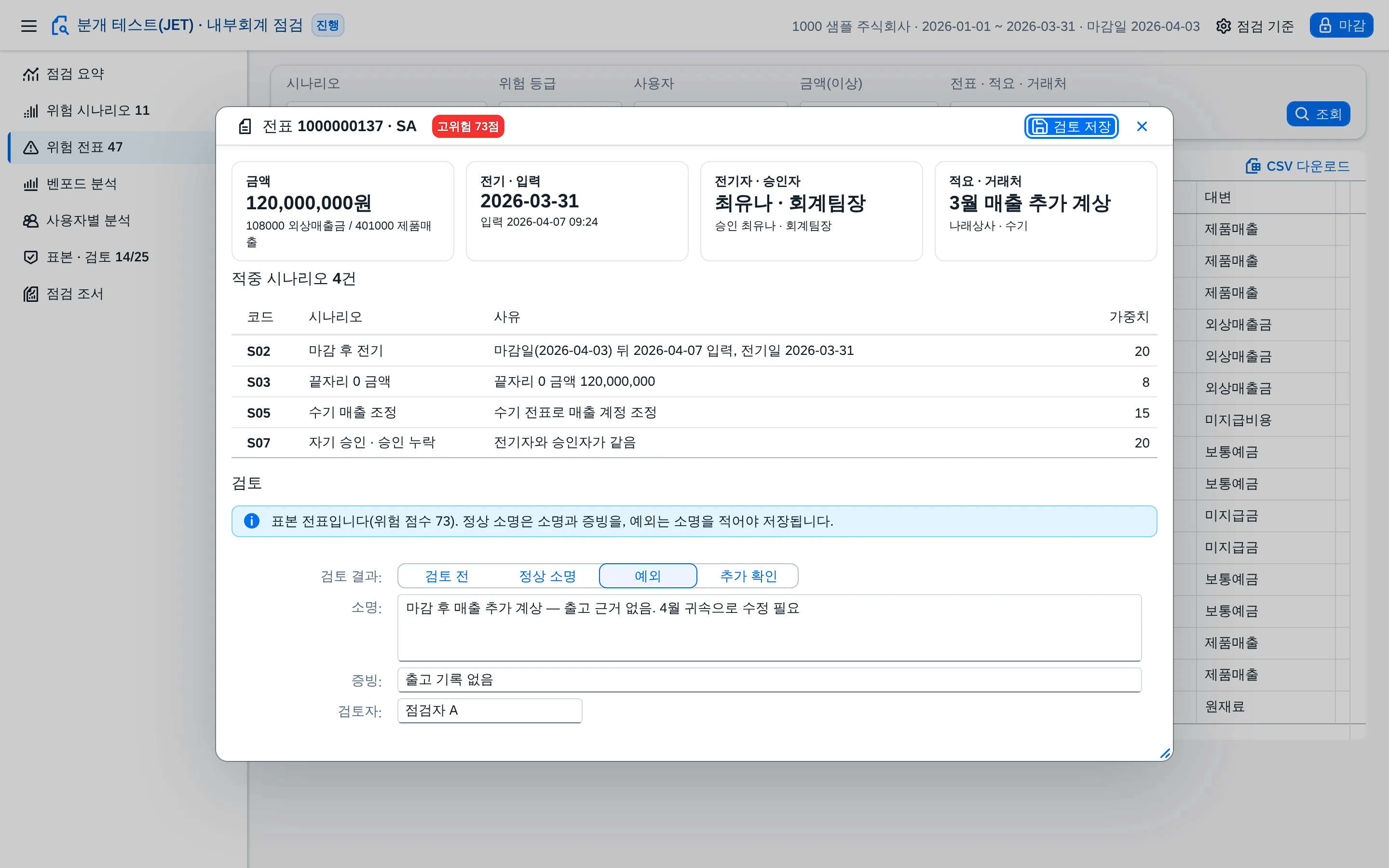Open the hamburger navigation menu
1389x868 pixels.
pyautogui.click(x=29, y=26)
